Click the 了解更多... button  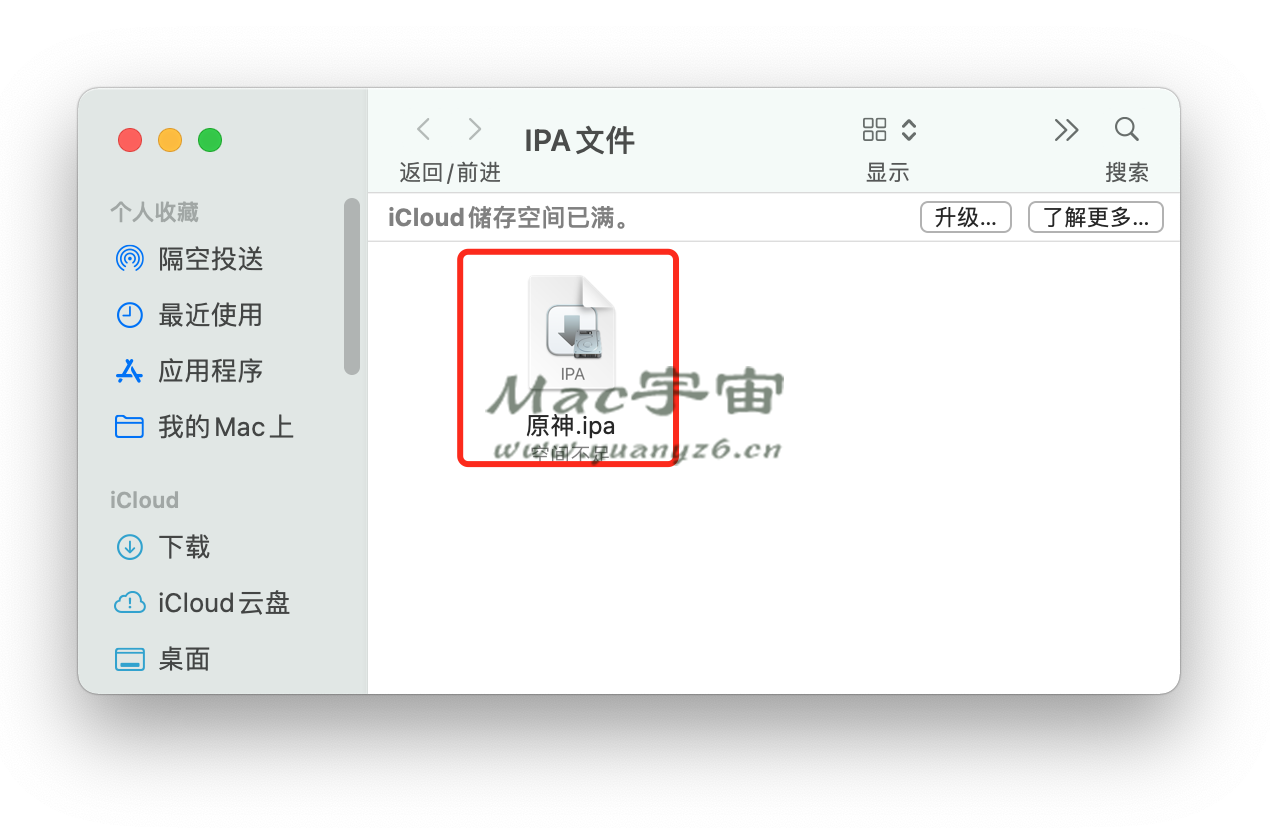pos(1095,217)
